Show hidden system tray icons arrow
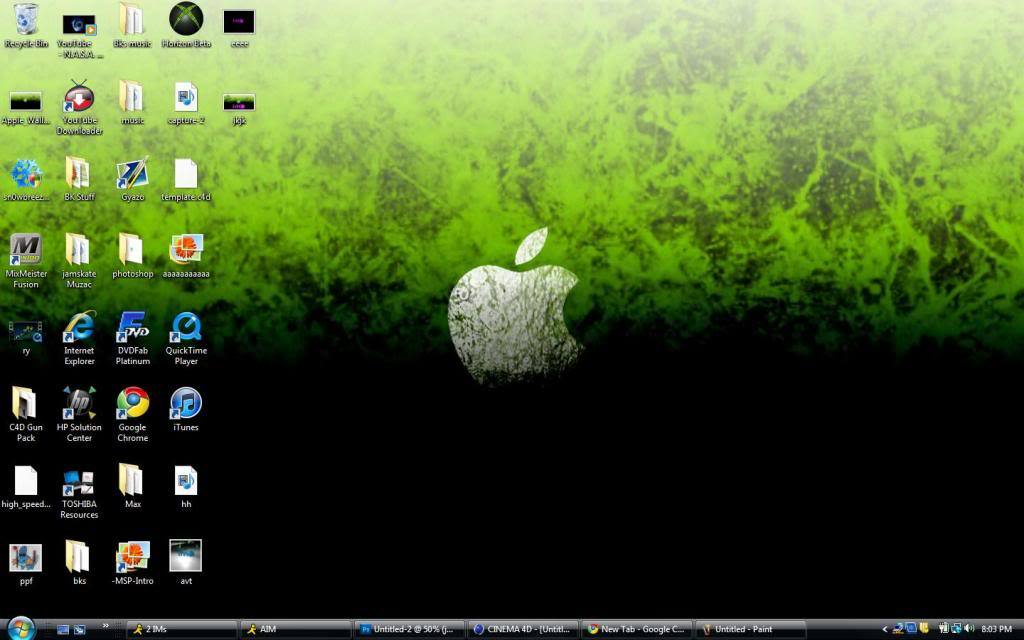The height and width of the screenshot is (640, 1024). (884, 629)
